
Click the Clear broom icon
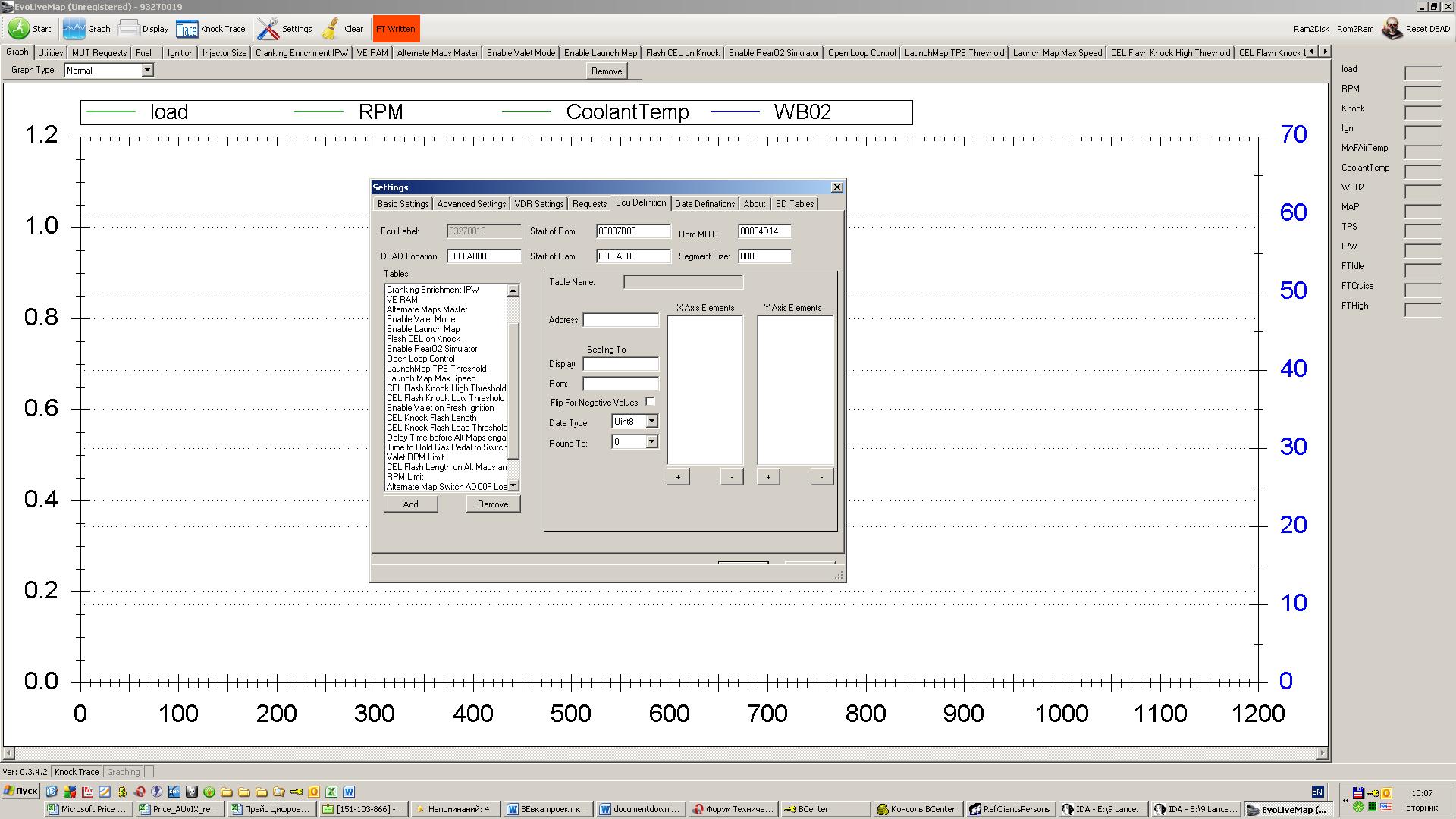click(330, 29)
